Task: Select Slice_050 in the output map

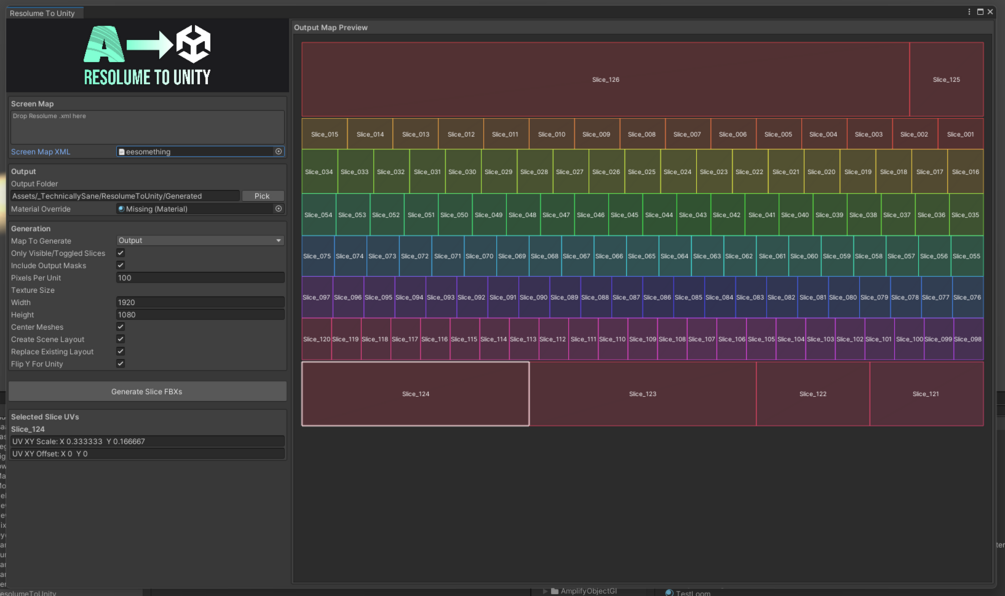Action: click(x=454, y=215)
